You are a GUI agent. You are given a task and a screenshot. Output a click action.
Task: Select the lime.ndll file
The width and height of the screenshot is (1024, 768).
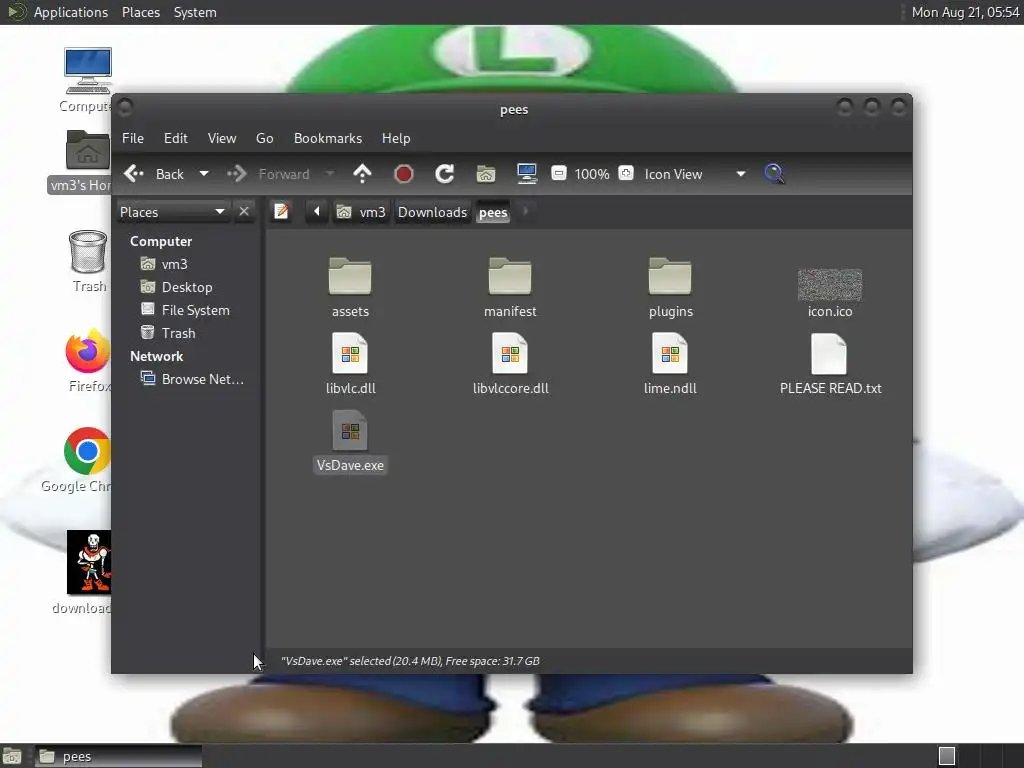670,364
